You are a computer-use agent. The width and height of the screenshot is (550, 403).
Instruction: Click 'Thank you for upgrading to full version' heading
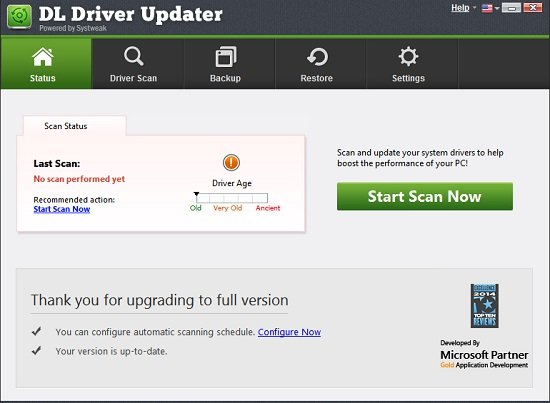pyautogui.click(x=160, y=300)
